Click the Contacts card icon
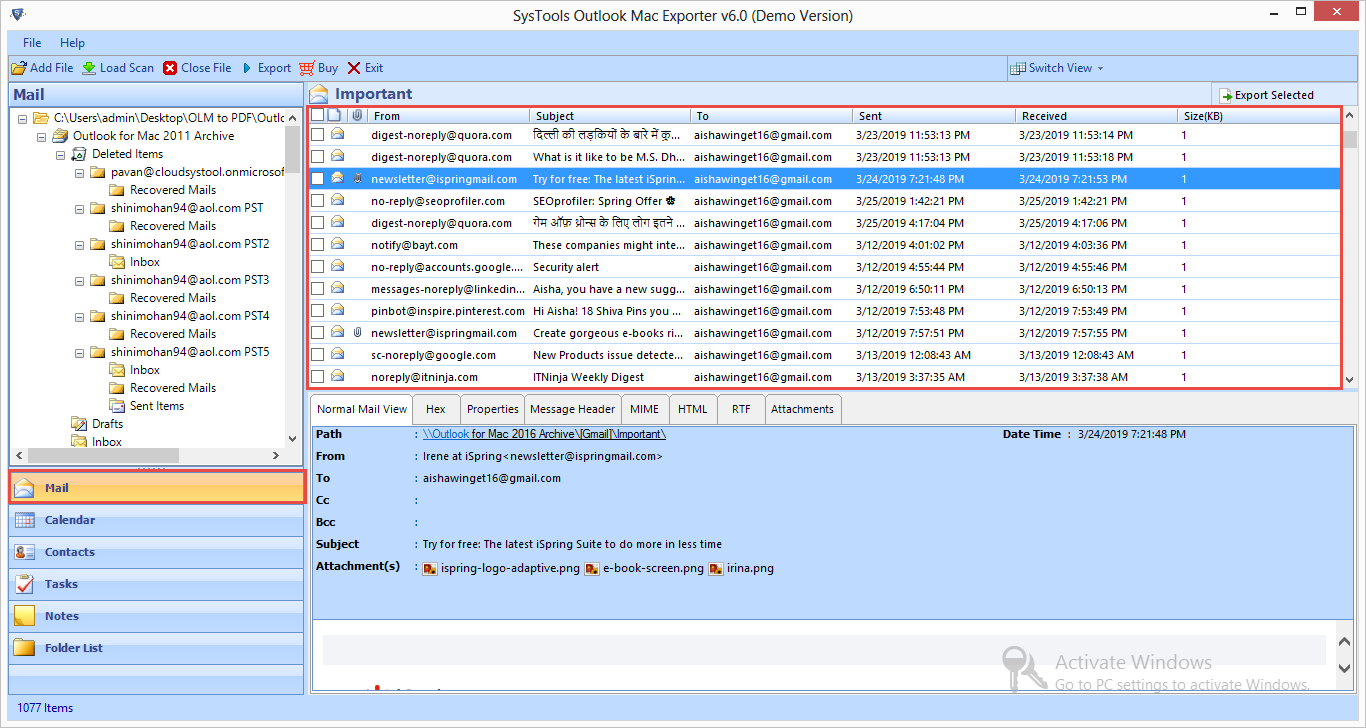Screen dimensions: 1366x728 [25, 552]
